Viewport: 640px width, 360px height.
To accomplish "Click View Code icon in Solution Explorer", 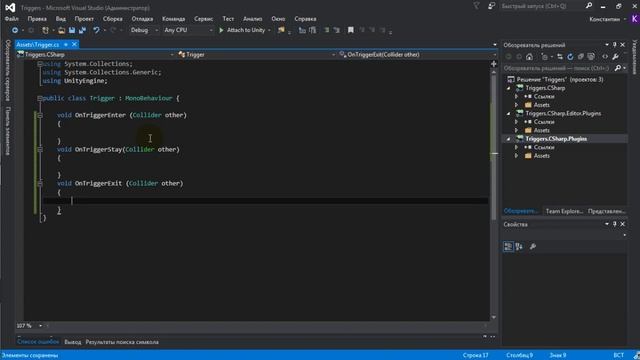I will point(605,57).
